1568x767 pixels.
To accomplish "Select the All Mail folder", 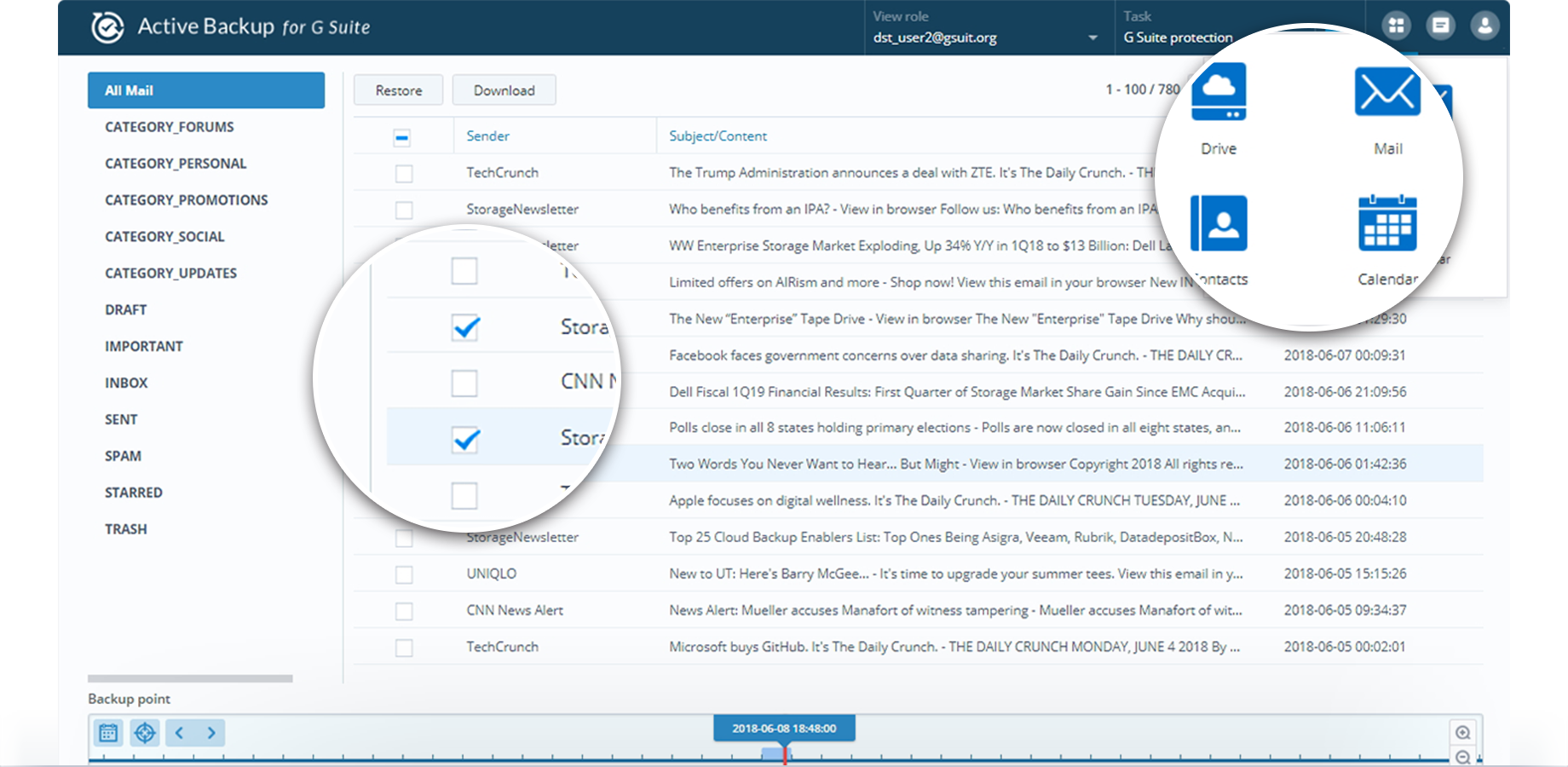I will 206,90.
